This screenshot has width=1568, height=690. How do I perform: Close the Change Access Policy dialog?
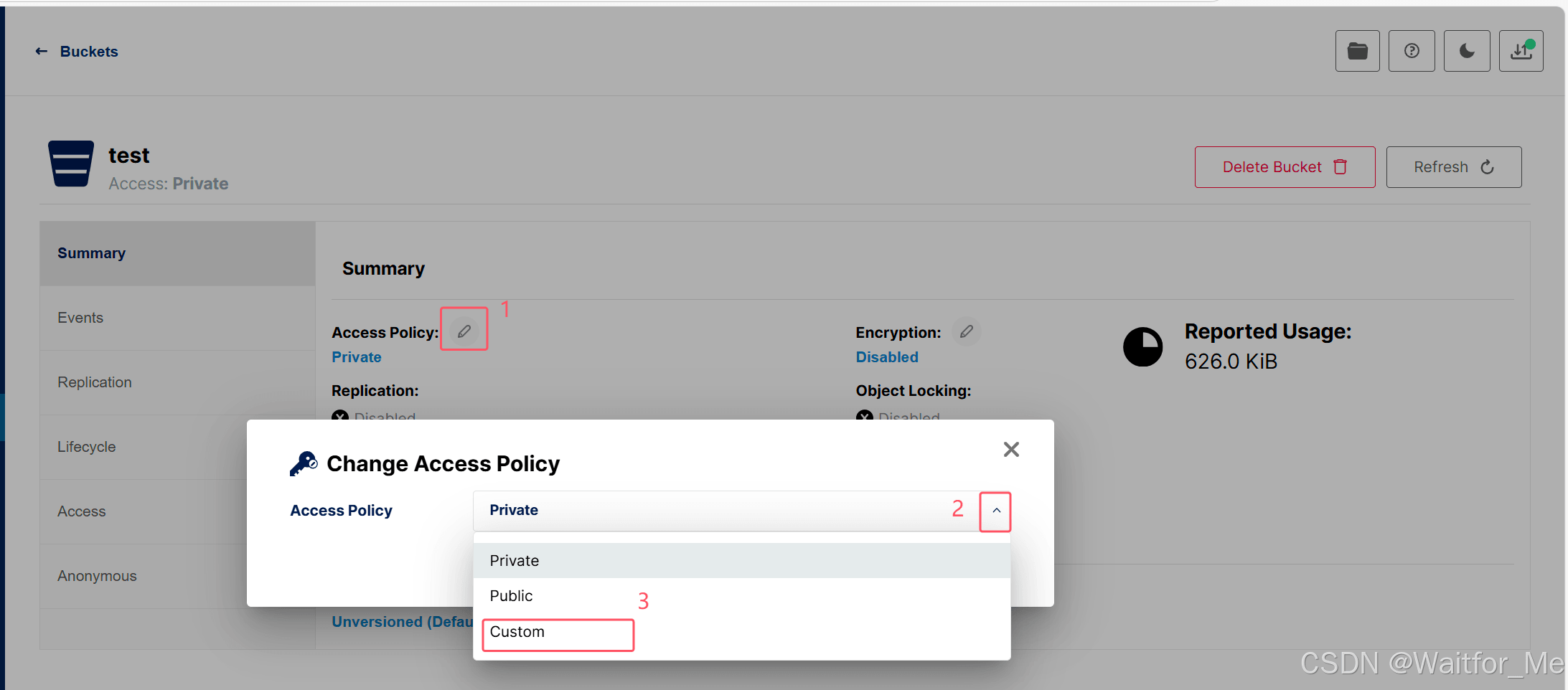point(1011,450)
